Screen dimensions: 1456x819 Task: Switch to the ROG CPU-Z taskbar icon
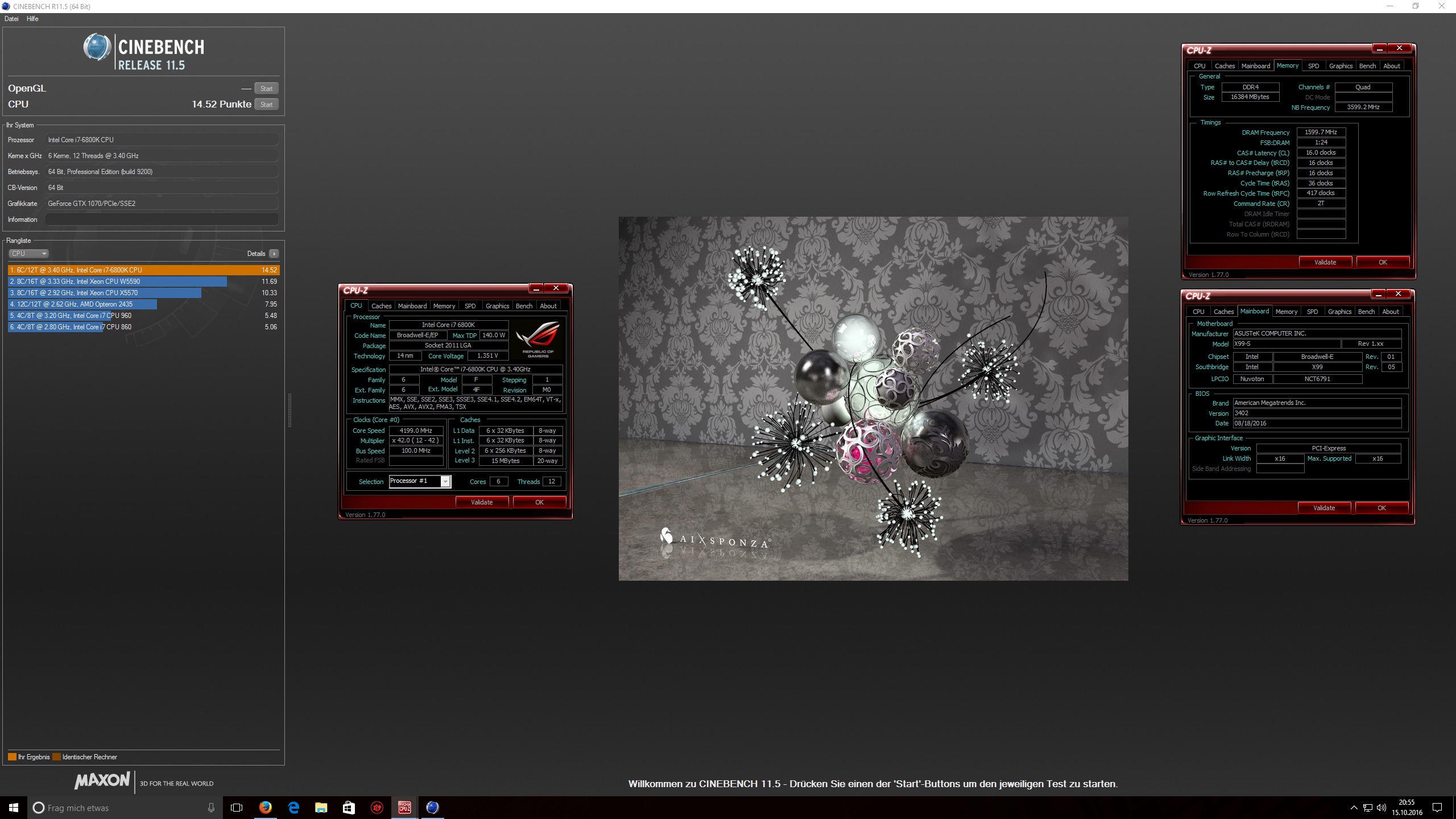tap(404, 808)
